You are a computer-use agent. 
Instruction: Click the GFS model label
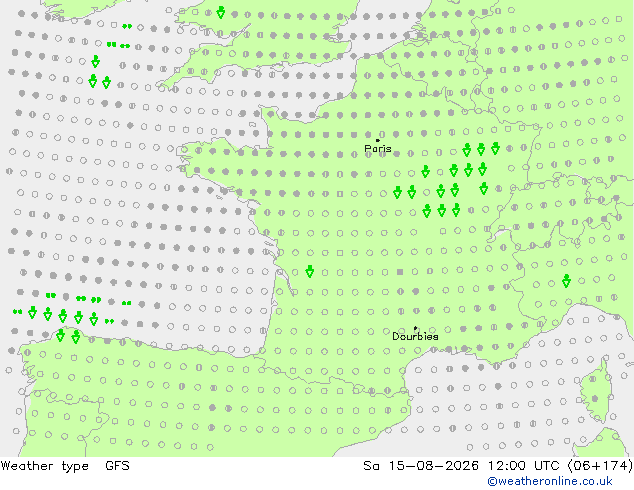click(117, 466)
